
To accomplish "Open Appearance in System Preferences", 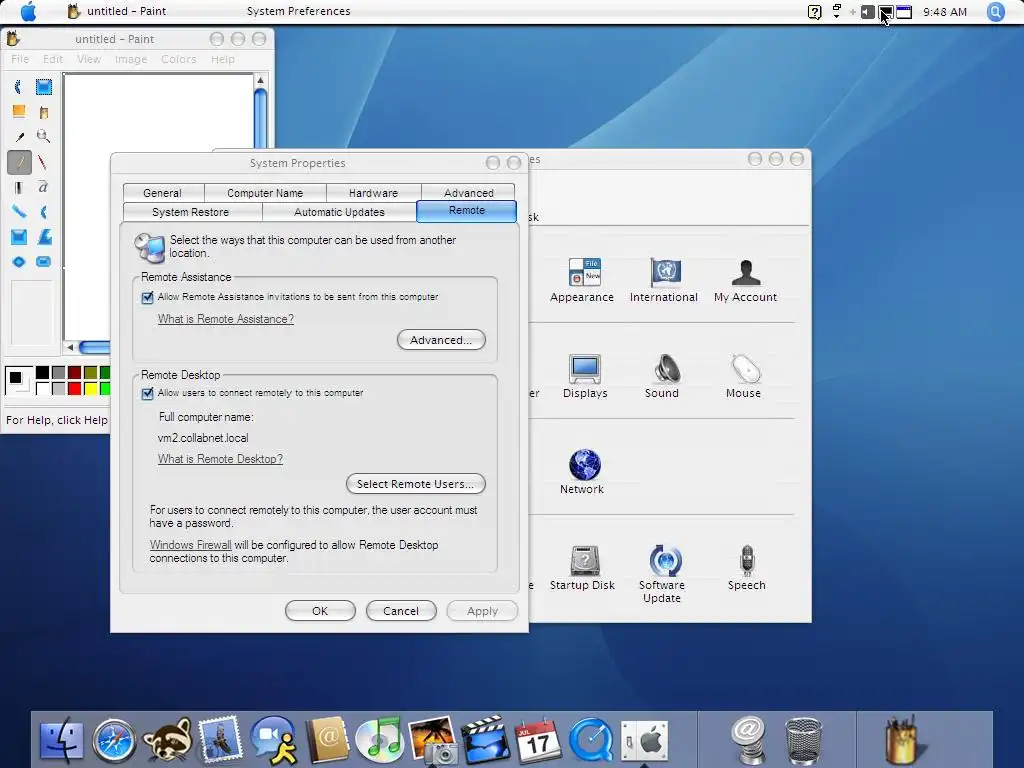I will [582, 280].
